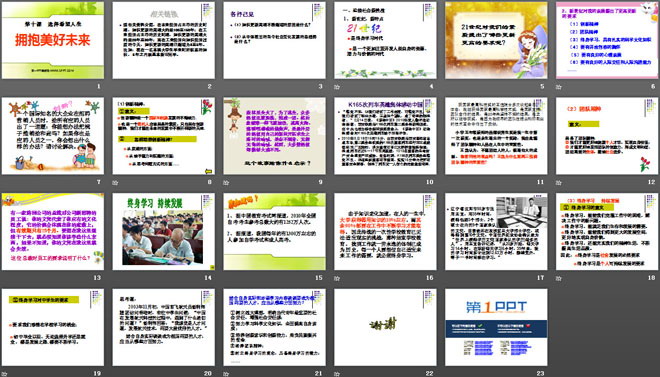Select slide 8 about 创新精神
Screen dimensions: 660x377
164,136
